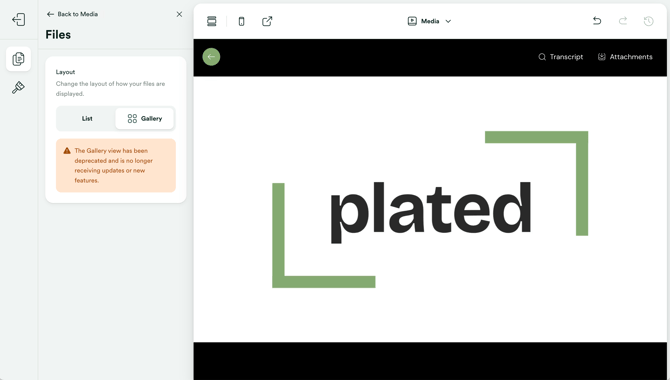This screenshot has height=380, width=670.
Task: Open the files pages icon in sidebar
Action: (18, 59)
